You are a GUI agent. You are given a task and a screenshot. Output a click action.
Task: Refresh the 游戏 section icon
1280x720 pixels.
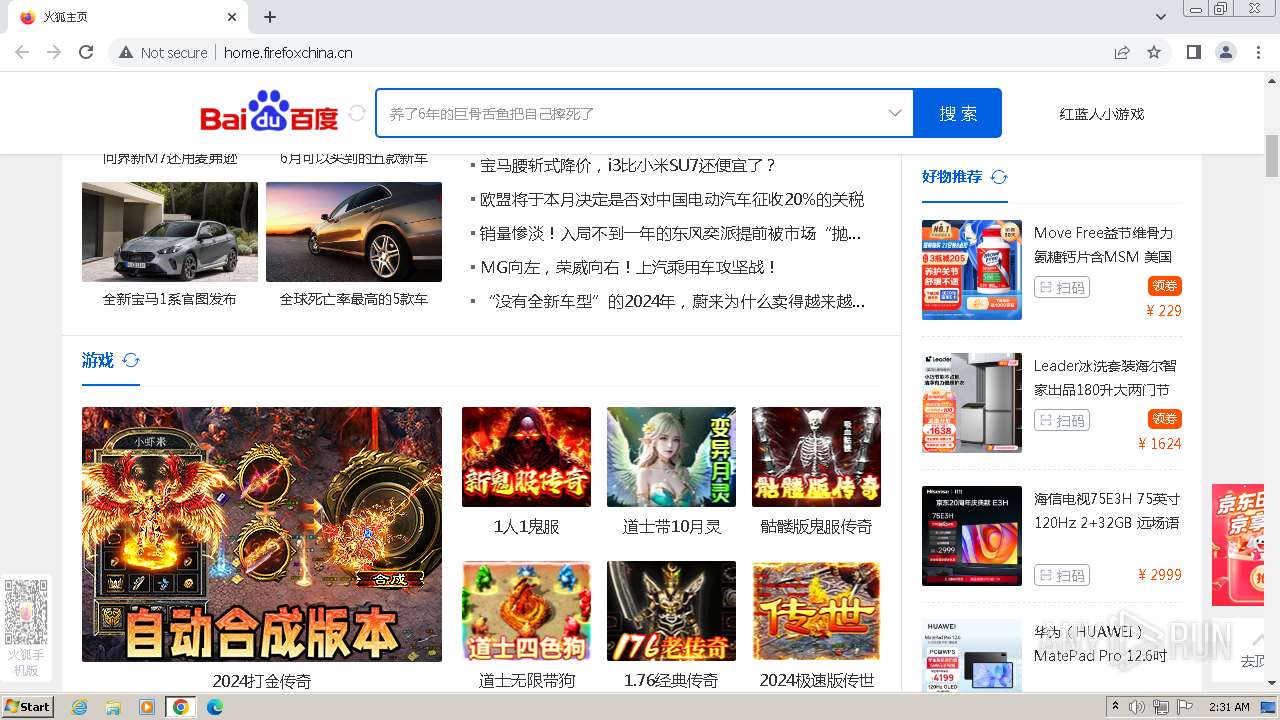[131, 361]
